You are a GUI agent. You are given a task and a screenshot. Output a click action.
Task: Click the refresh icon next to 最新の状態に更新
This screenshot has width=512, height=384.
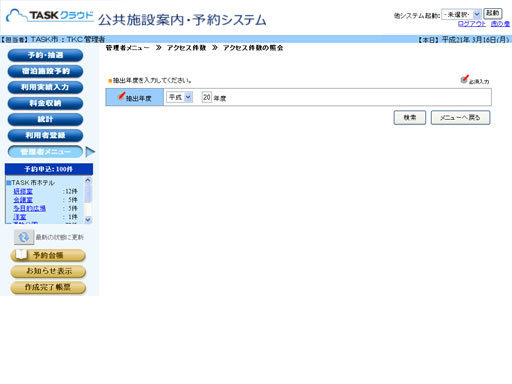click(24, 237)
